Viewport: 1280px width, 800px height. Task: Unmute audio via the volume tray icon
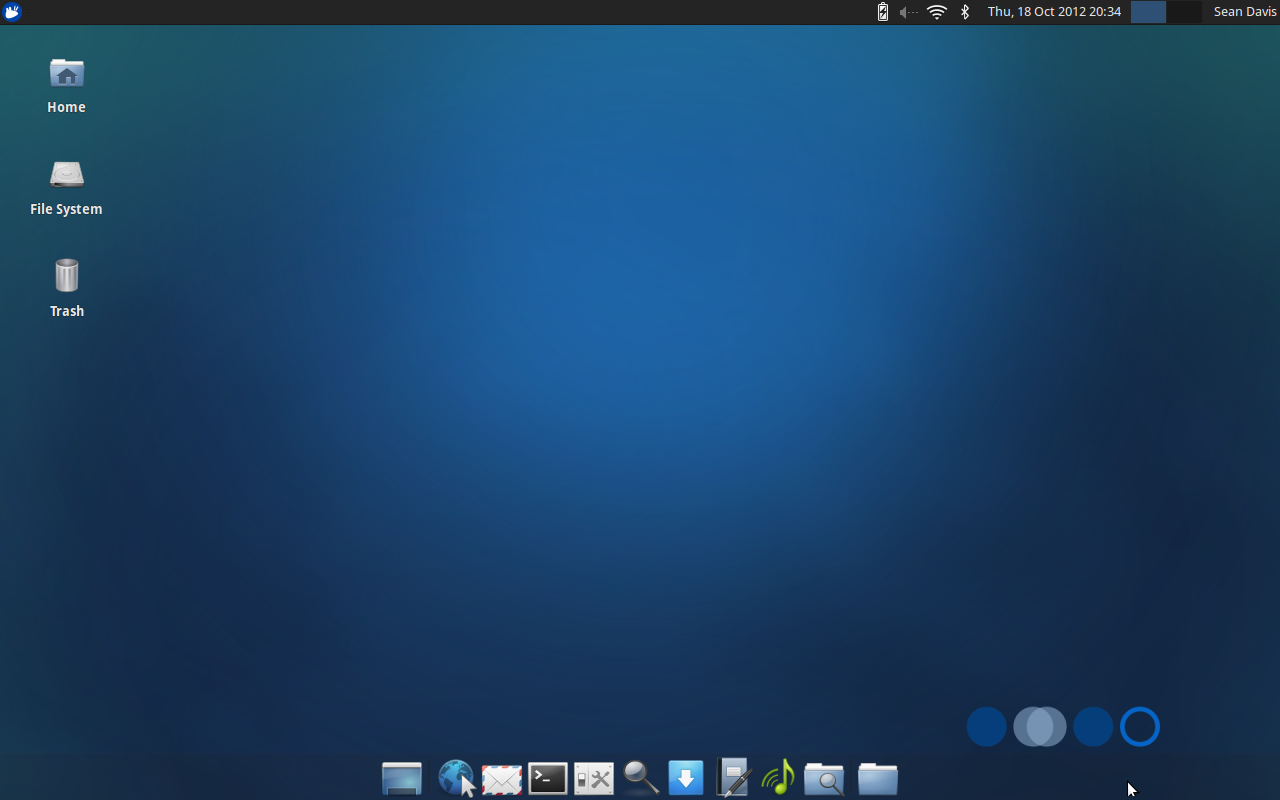click(906, 12)
